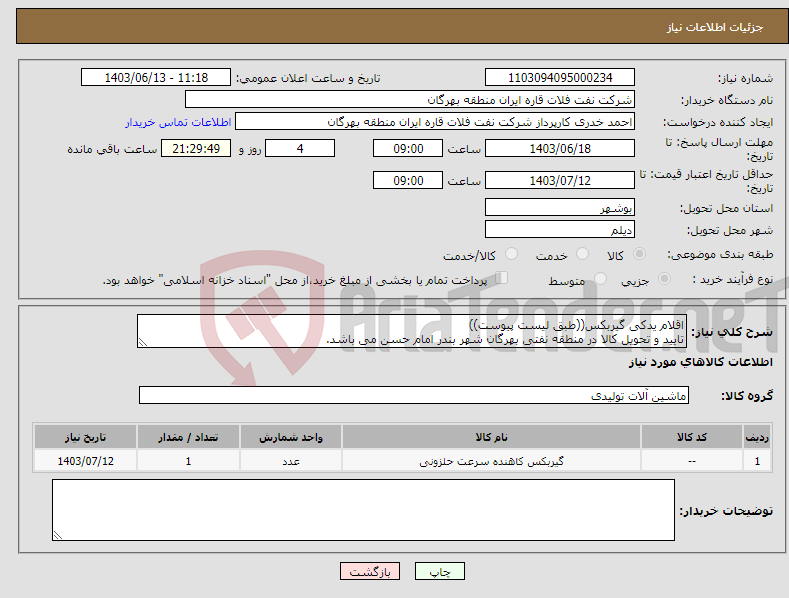Click the نام کالا column header
The image size is (789, 598).
pos(491,437)
